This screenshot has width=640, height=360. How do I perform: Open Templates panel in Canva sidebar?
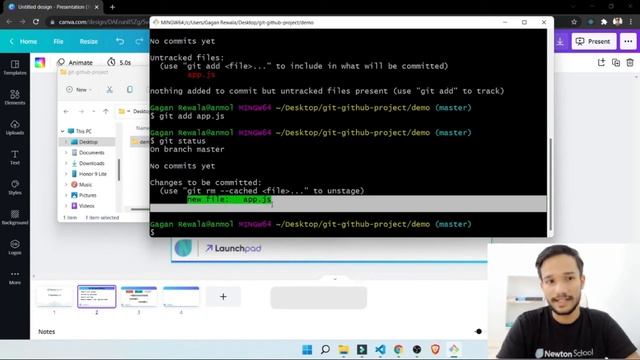pos(15,67)
